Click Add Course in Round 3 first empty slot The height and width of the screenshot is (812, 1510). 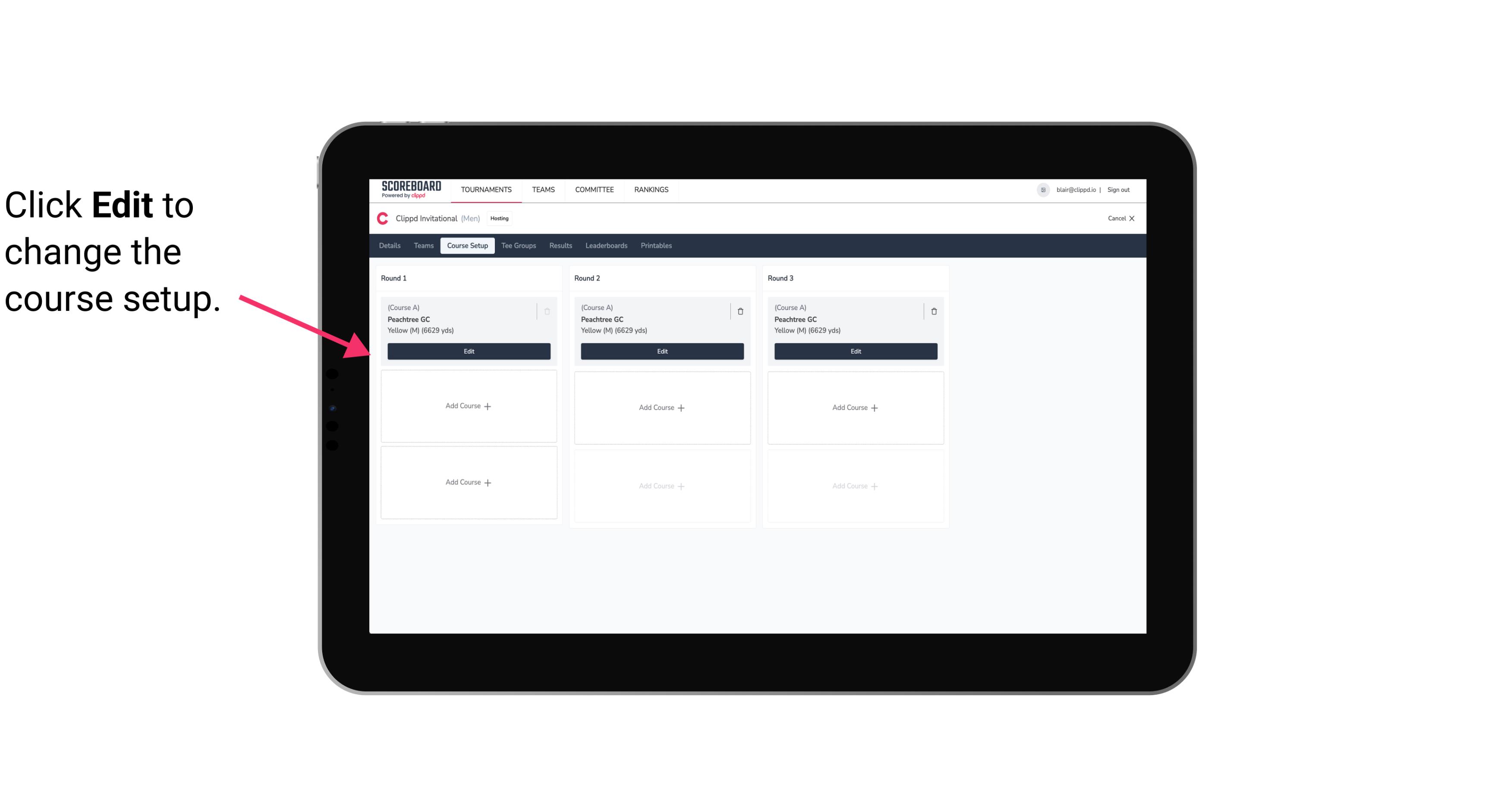point(855,407)
